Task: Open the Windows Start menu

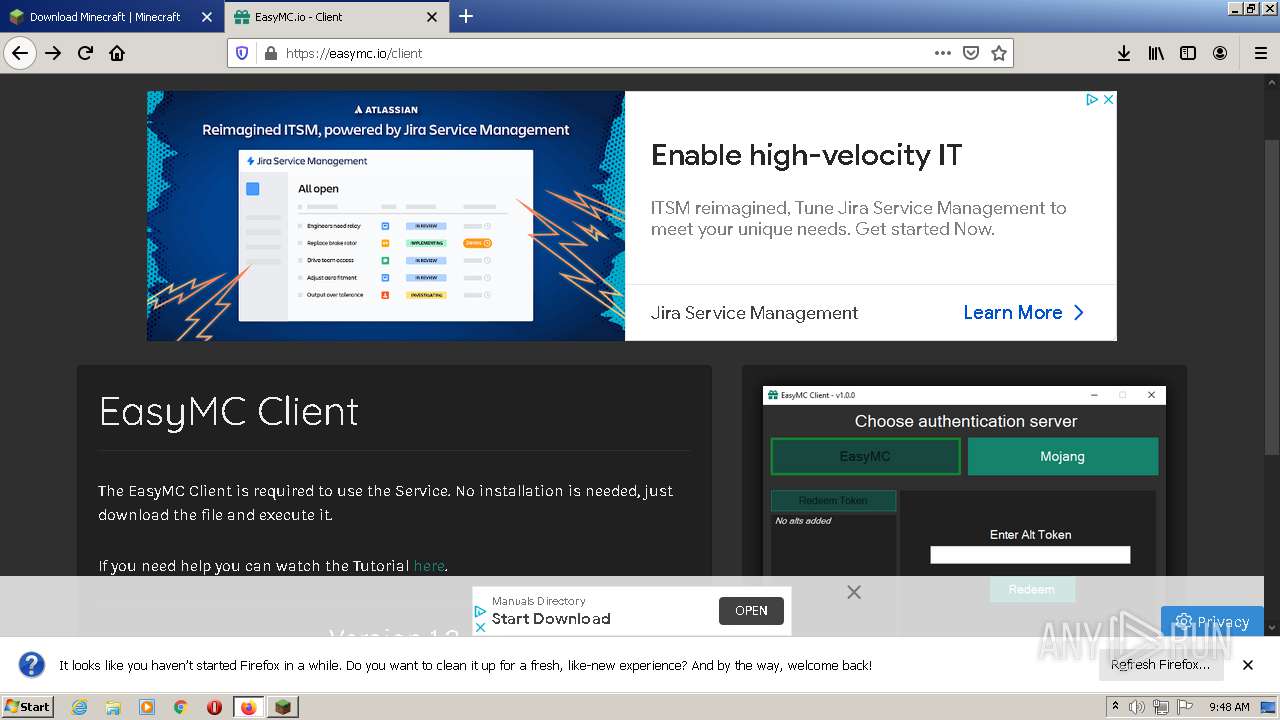Action: (x=27, y=706)
